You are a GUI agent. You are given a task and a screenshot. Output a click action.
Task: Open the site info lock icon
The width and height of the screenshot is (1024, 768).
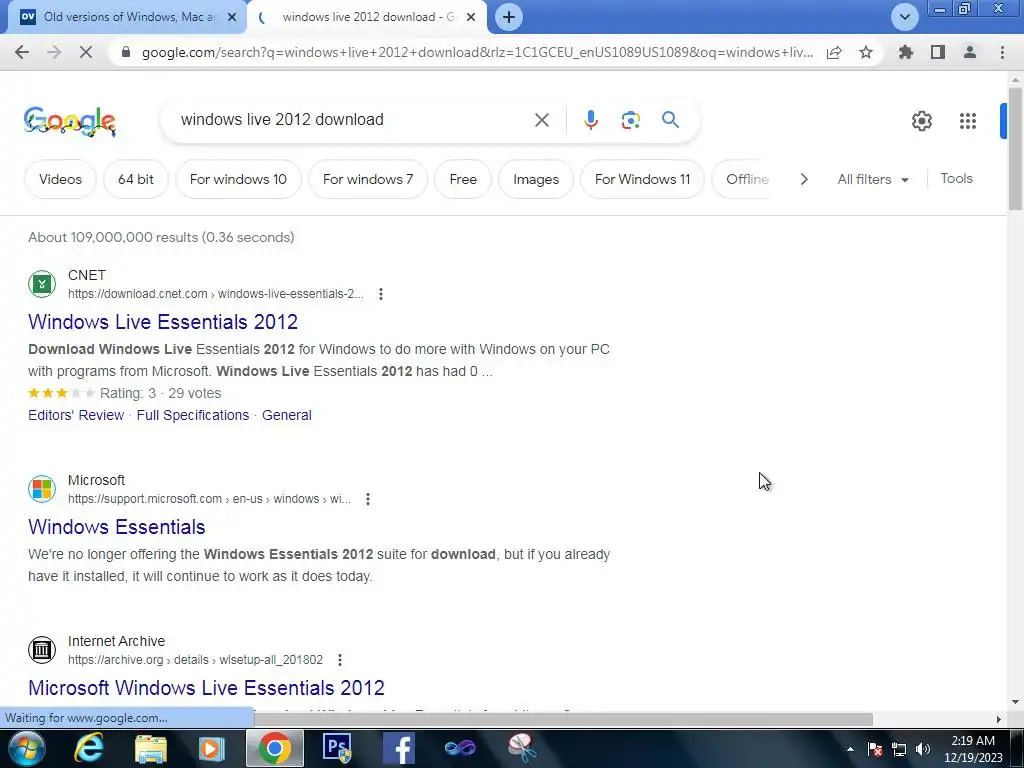point(126,52)
